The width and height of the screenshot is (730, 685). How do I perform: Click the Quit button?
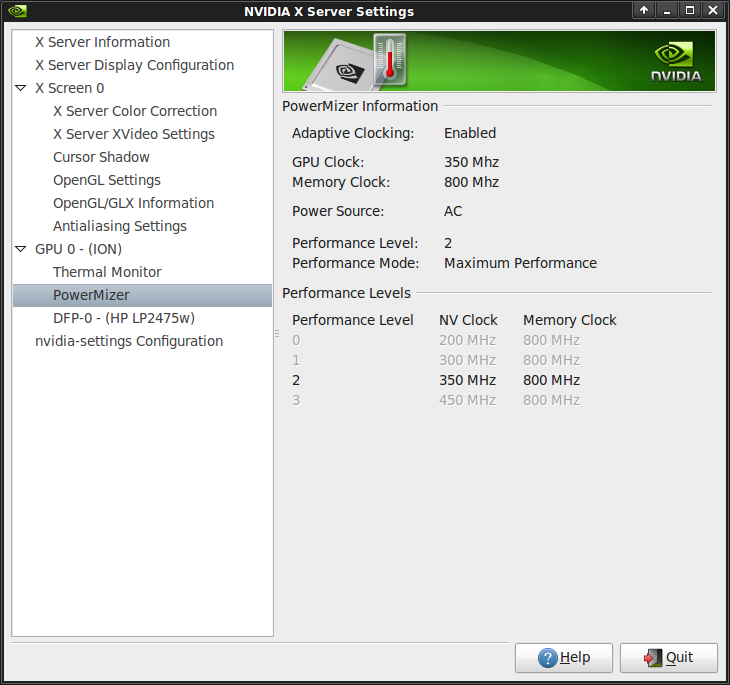point(669,658)
